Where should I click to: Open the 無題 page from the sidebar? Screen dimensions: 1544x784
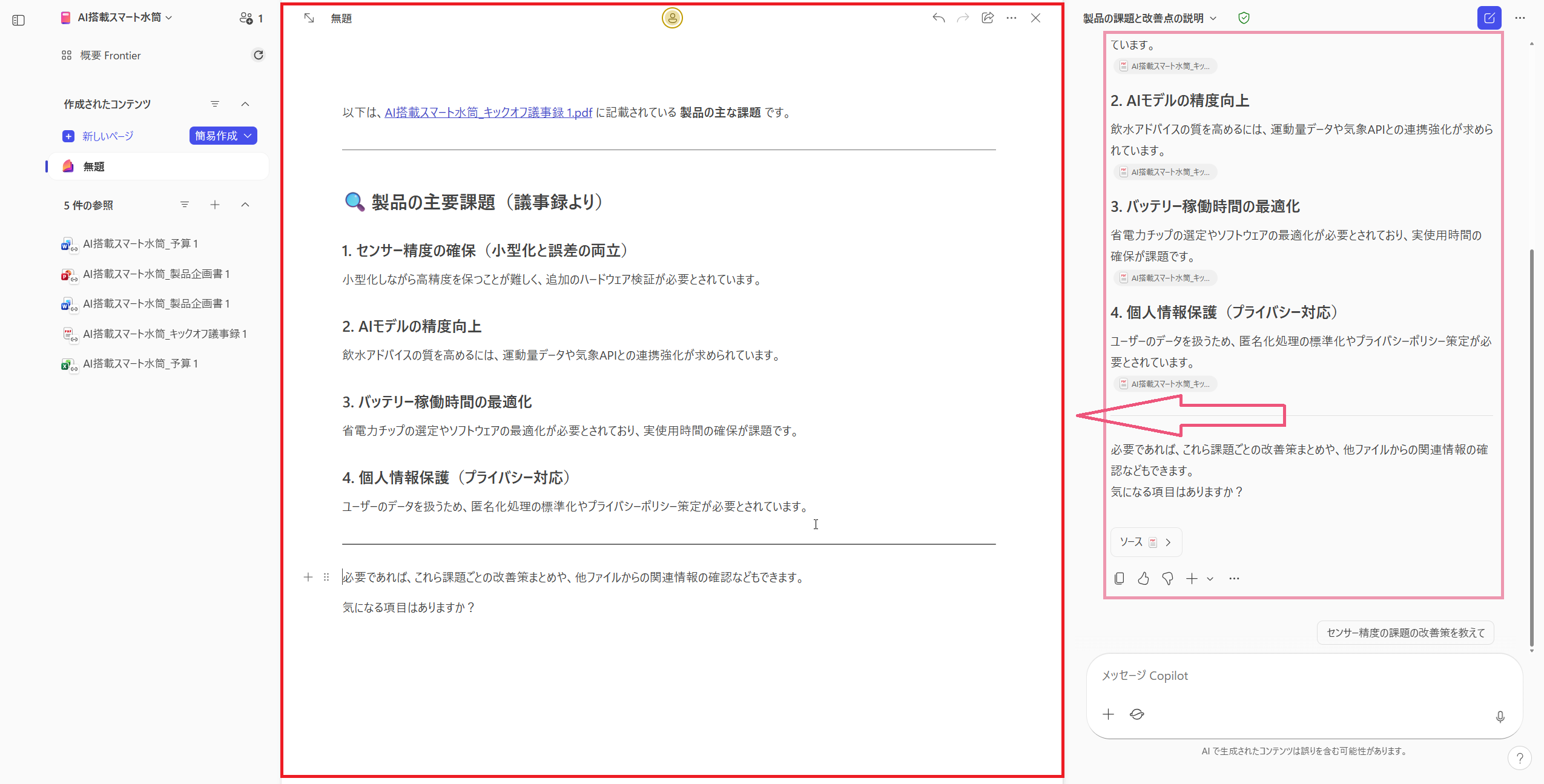pos(94,166)
